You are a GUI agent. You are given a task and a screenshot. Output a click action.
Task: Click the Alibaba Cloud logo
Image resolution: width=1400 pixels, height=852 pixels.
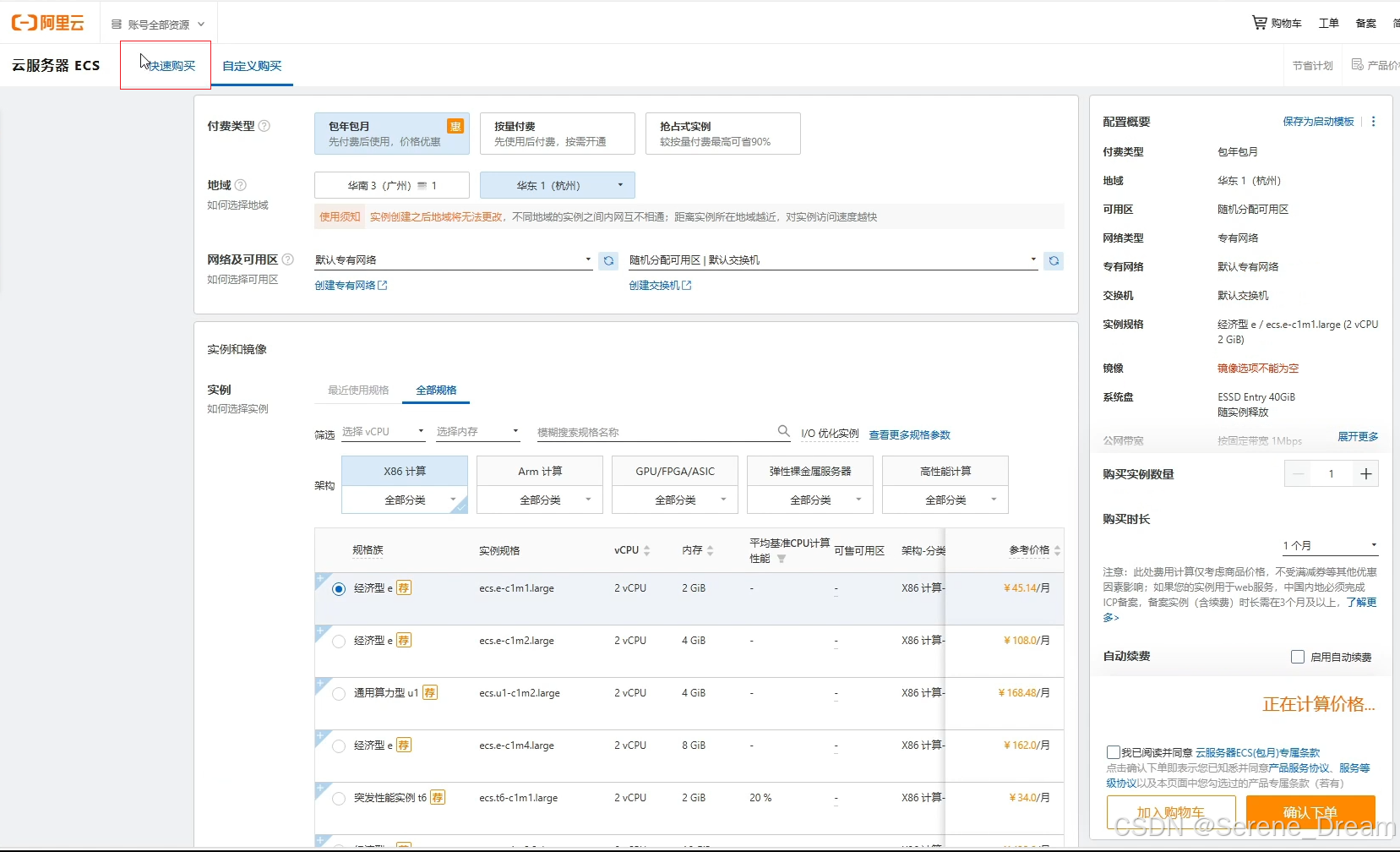point(47,23)
